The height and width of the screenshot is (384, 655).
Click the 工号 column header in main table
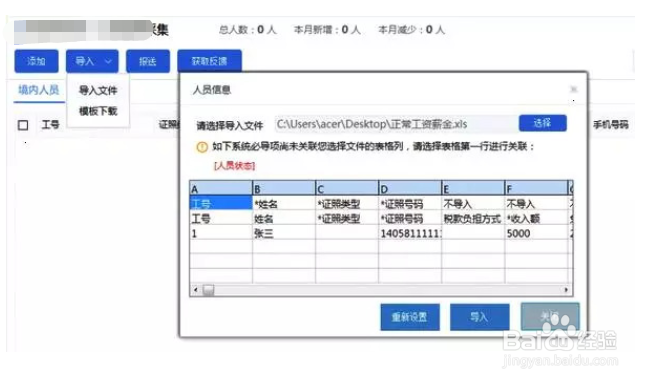click(x=51, y=125)
